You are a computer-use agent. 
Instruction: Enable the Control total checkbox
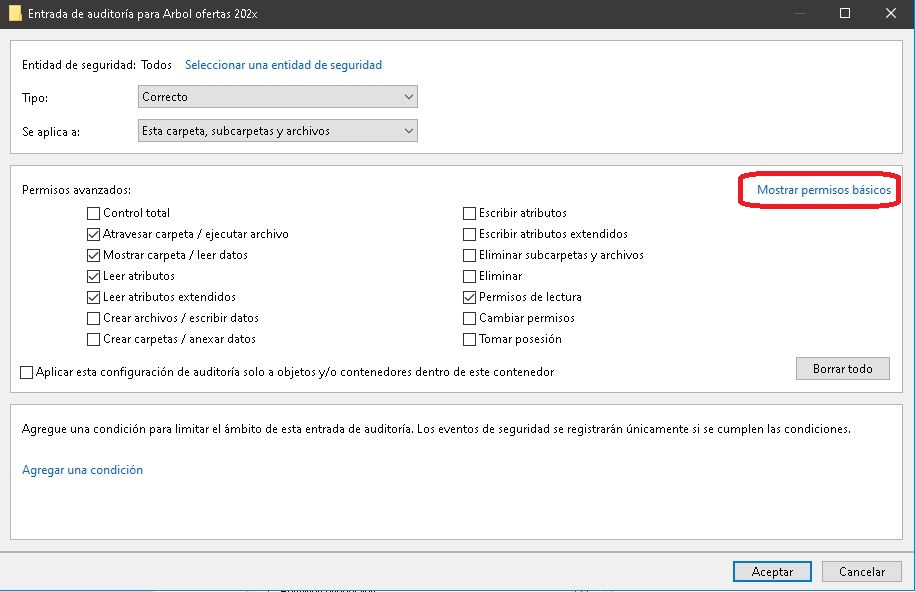[x=94, y=213]
